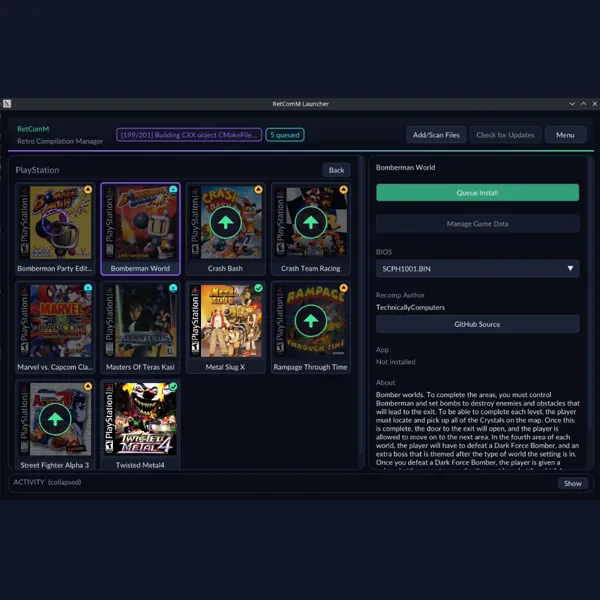600x600 pixels.
Task: Click Check for Updates
Action: click(x=505, y=135)
